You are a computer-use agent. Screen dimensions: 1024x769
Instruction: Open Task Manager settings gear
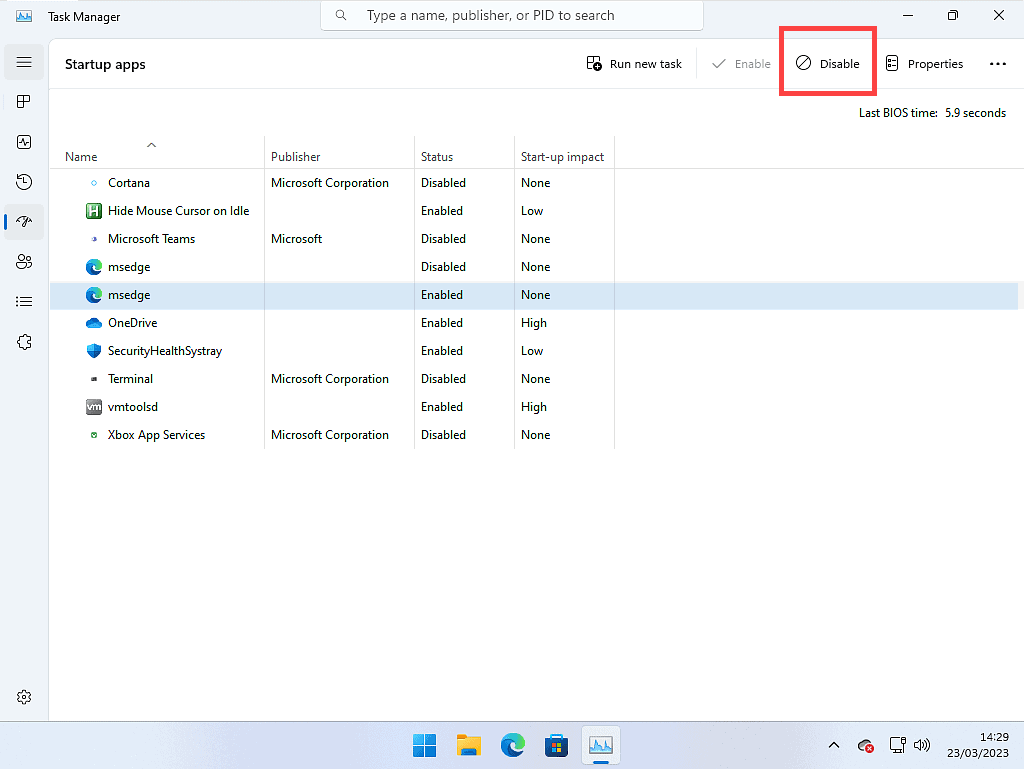[x=24, y=697]
